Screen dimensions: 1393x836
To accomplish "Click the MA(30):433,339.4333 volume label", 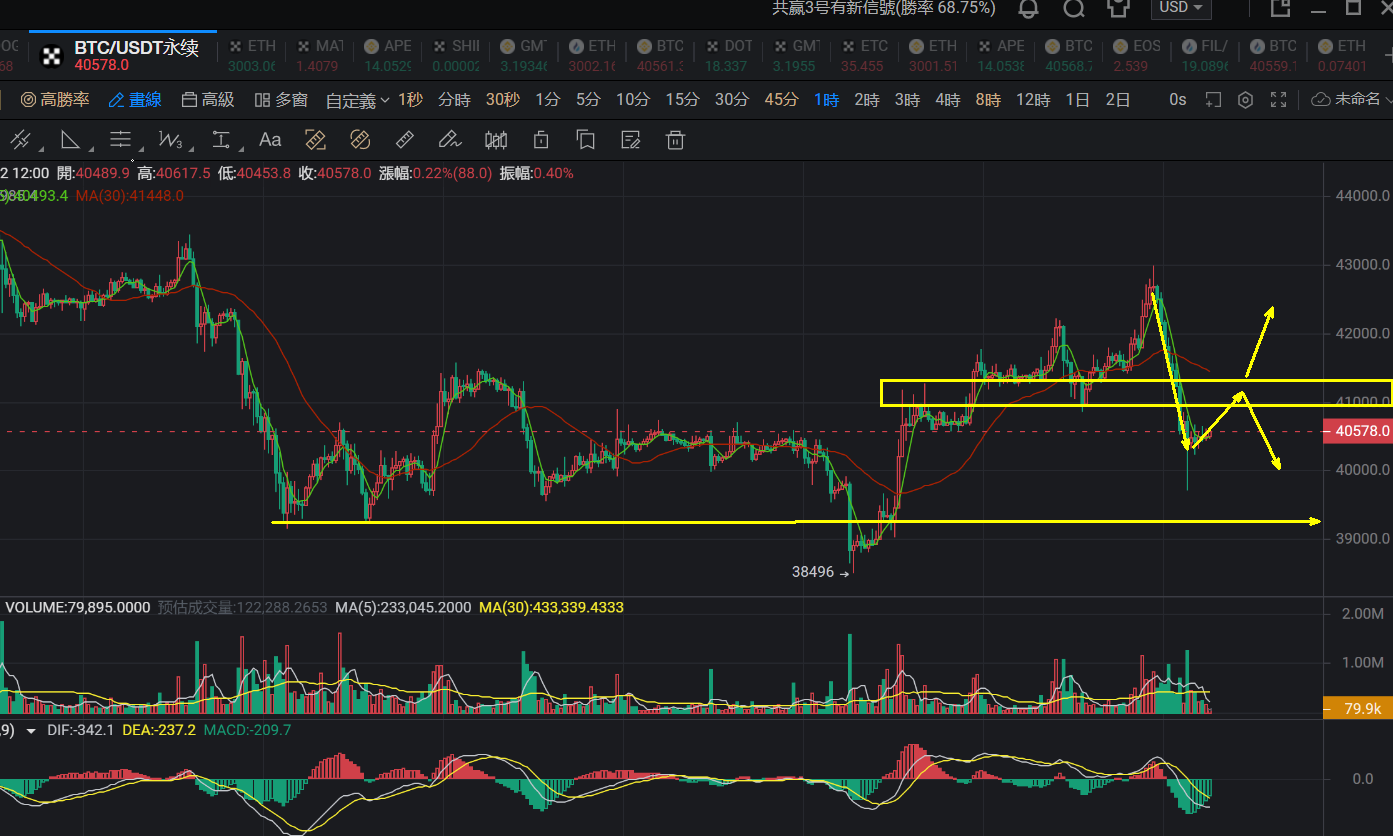I will pyautogui.click(x=551, y=607).
